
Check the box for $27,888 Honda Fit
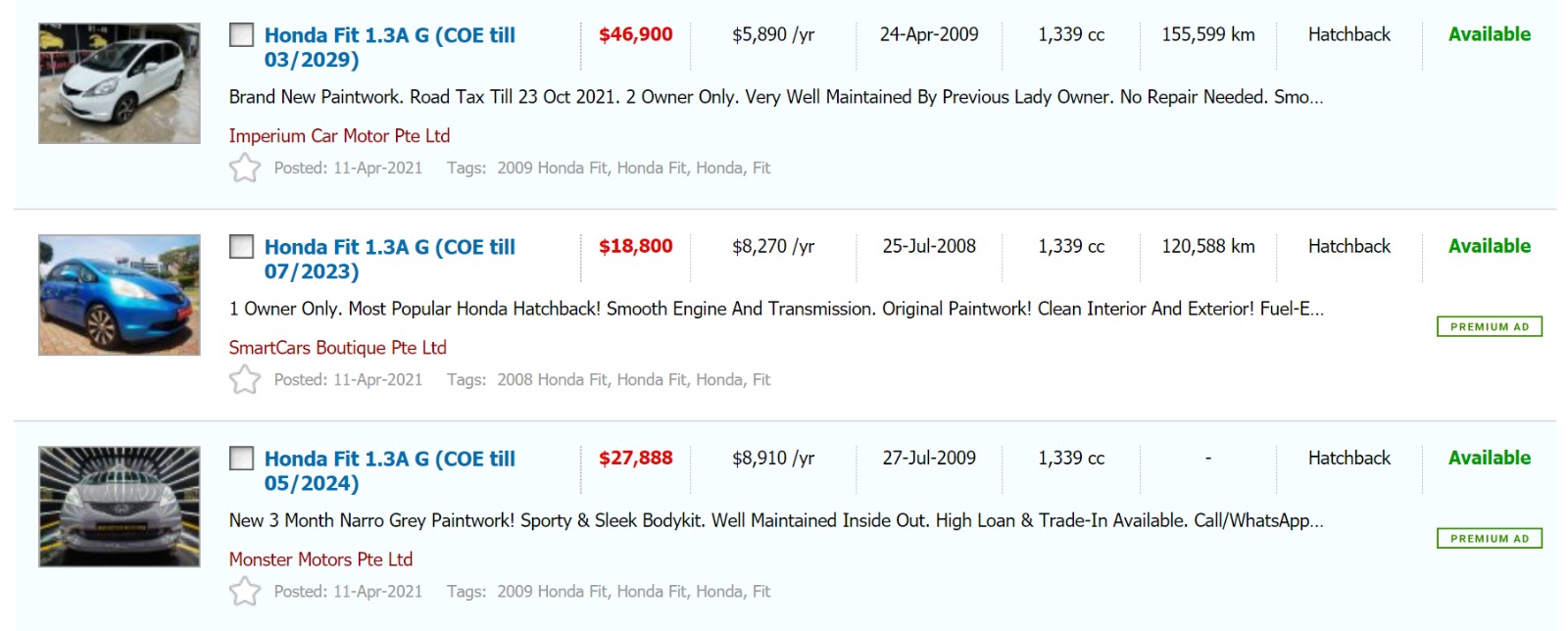point(241,459)
